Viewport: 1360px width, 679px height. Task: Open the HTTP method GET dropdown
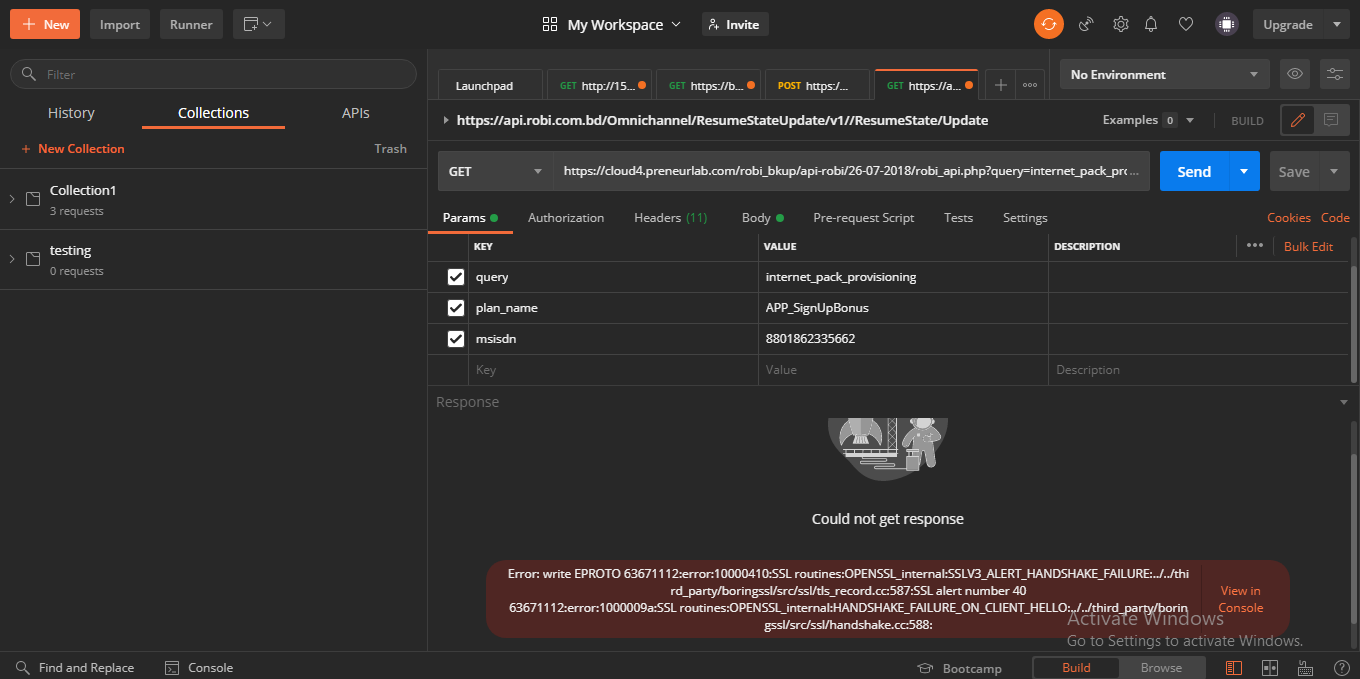496,171
